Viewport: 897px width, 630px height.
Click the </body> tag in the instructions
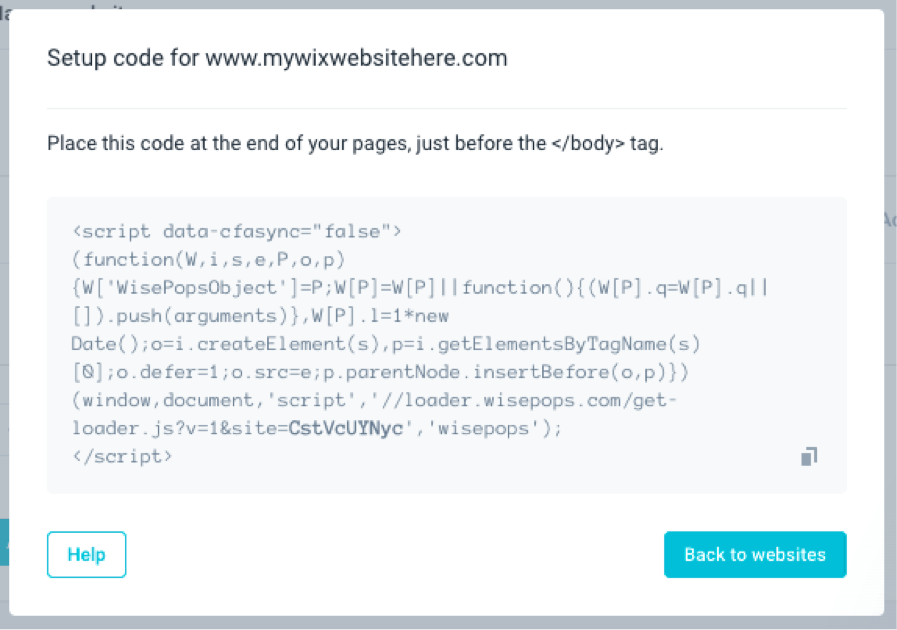pos(588,143)
